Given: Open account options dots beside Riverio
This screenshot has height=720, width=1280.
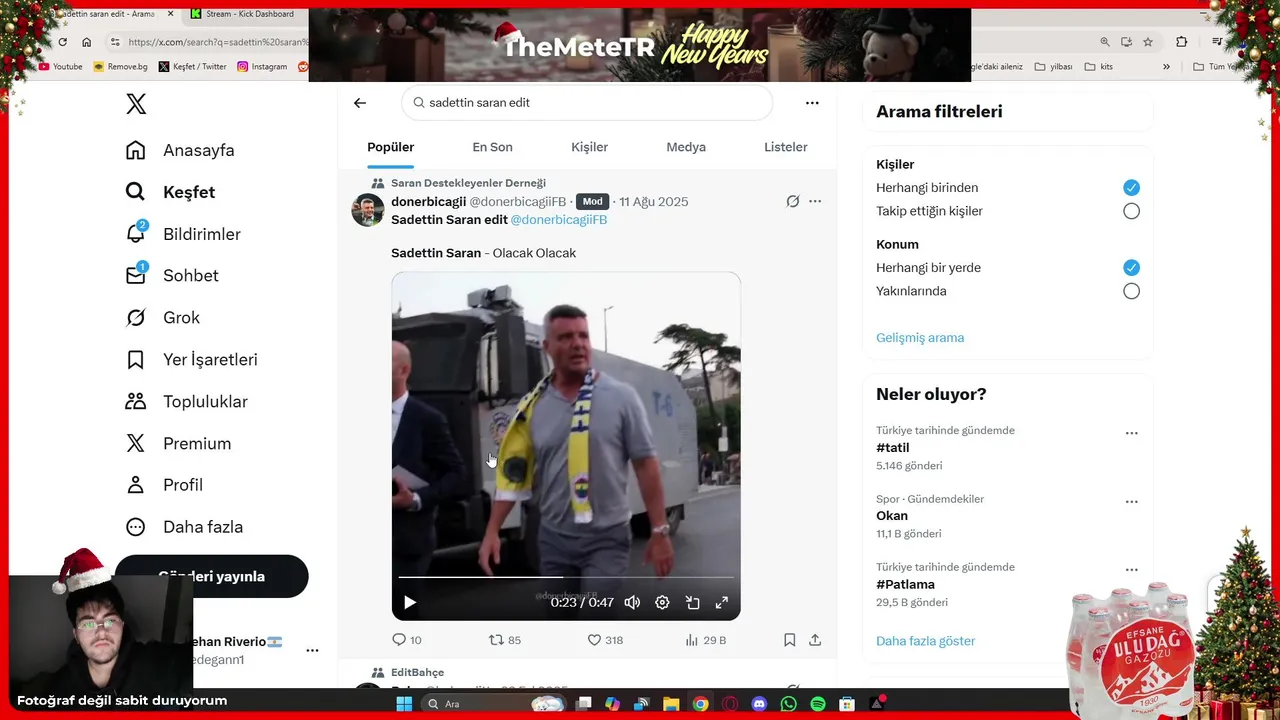Looking at the screenshot, I should (x=312, y=650).
